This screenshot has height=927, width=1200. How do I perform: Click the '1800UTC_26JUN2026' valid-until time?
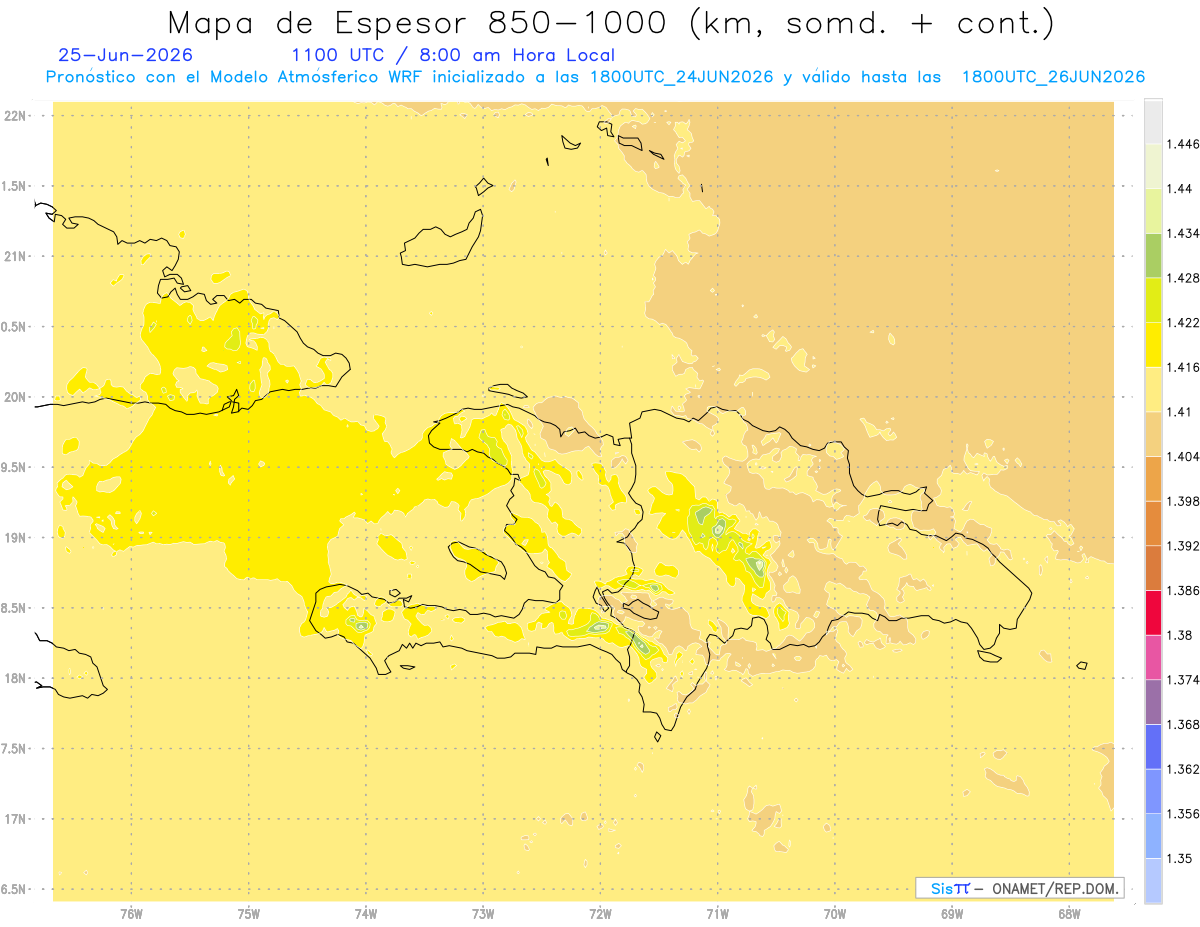(x=1053, y=77)
